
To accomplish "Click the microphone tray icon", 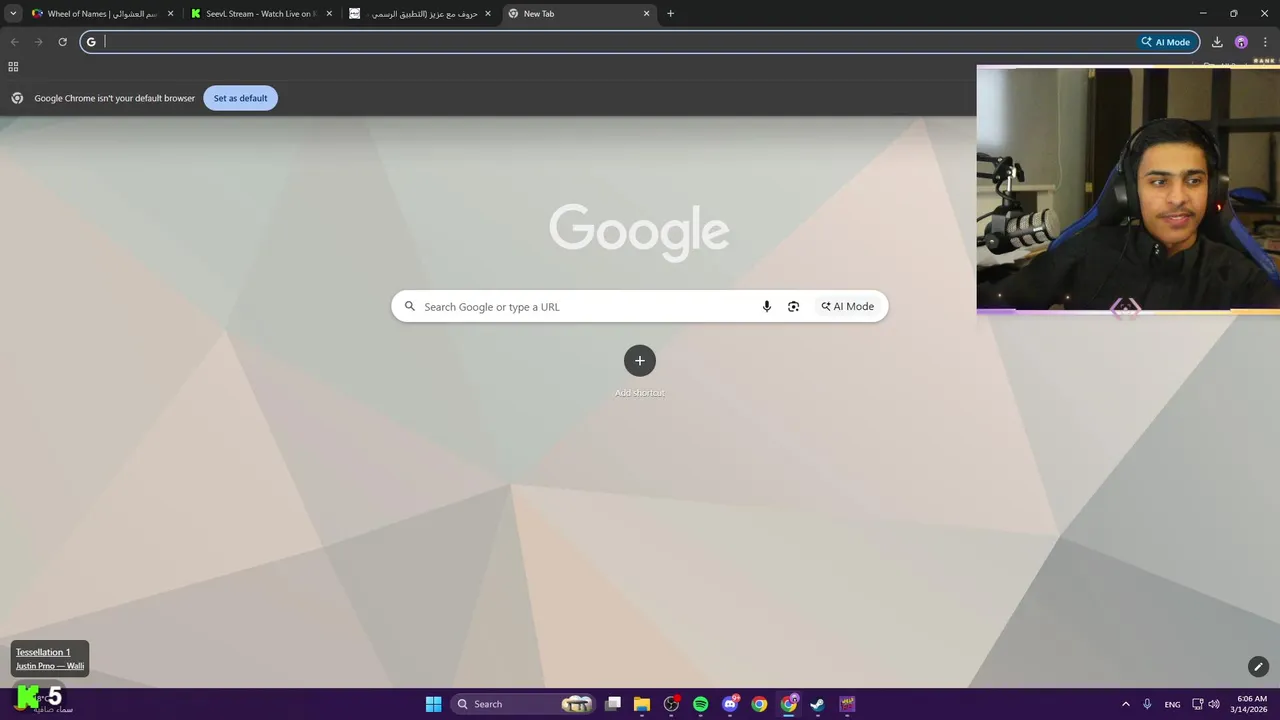I will pyautogui.click(x=1147, y=704).
